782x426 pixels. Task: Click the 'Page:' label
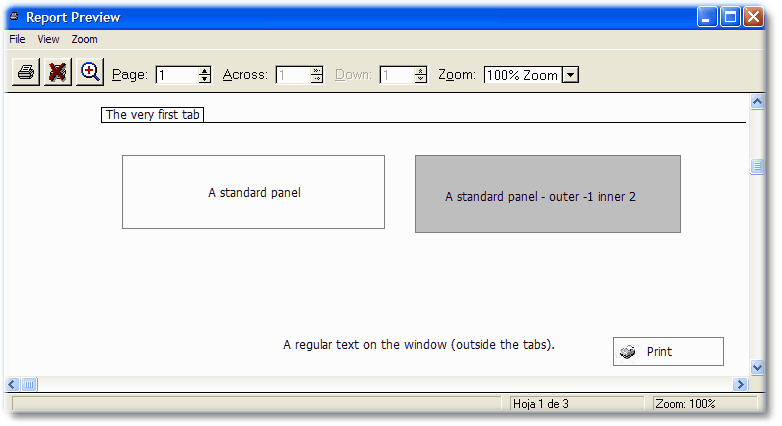pyautogui.click(x=130, y=75)
